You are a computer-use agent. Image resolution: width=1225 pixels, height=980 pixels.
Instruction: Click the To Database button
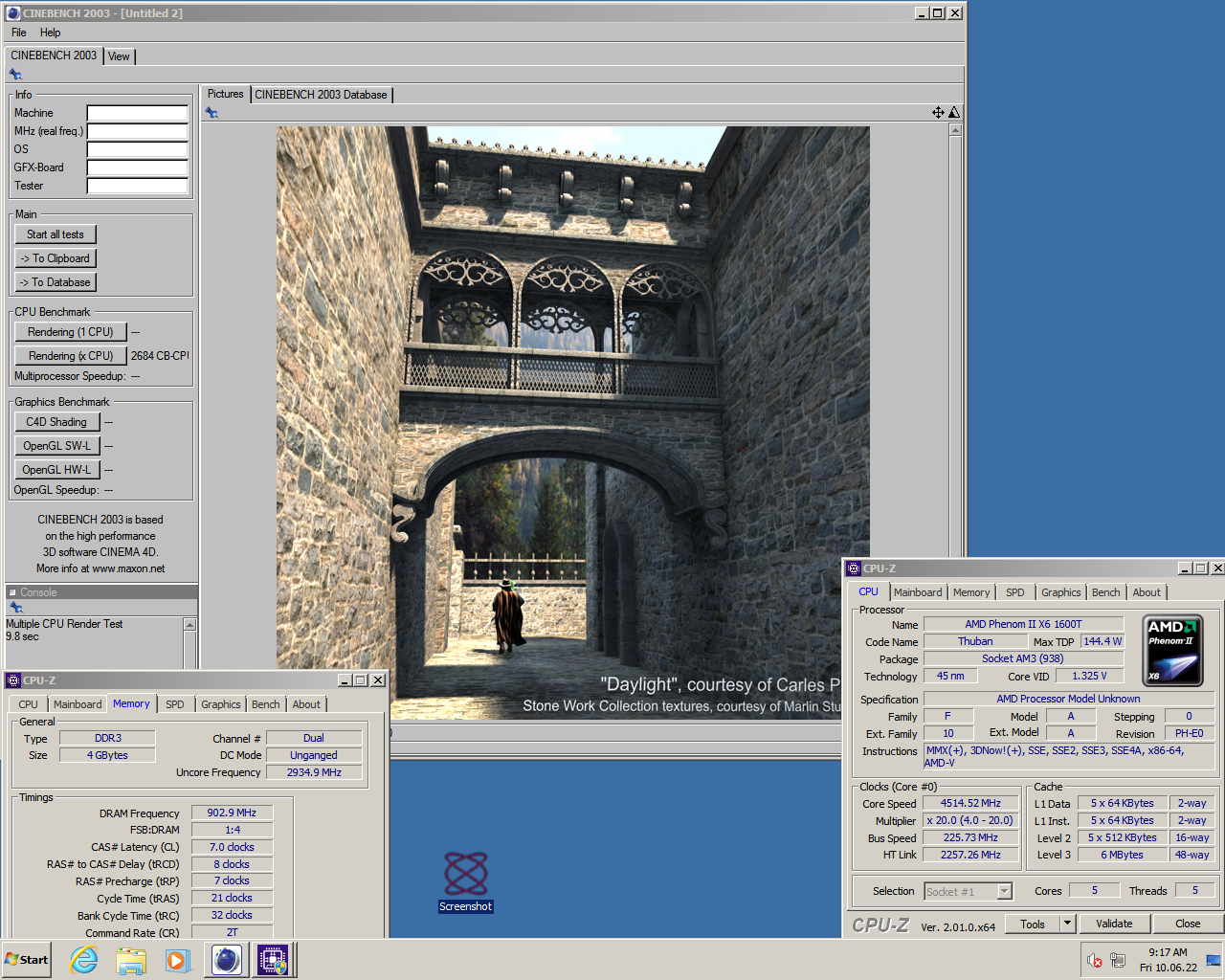coord(56,282)
